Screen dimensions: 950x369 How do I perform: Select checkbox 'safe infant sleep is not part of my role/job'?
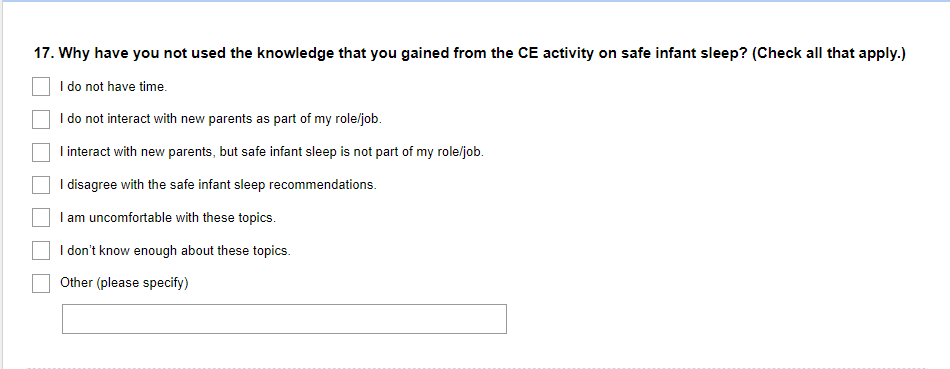tap(41, 152)
